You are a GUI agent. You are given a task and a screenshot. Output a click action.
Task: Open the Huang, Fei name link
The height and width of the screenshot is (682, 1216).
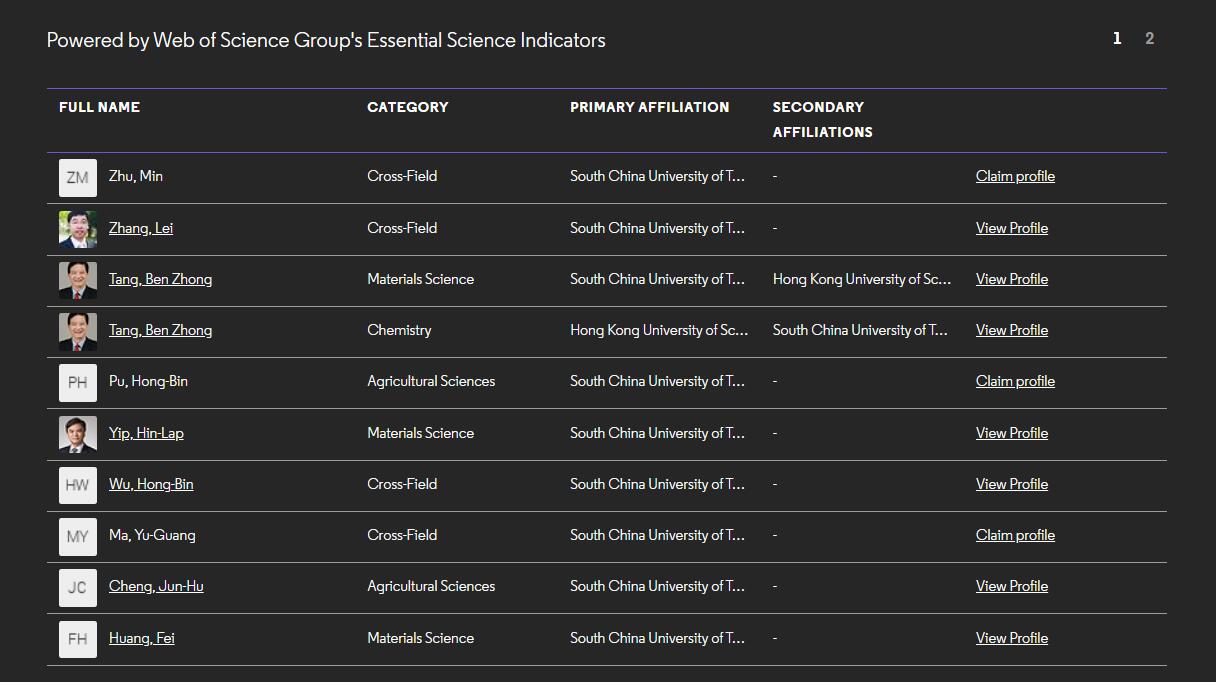point(141,638)
